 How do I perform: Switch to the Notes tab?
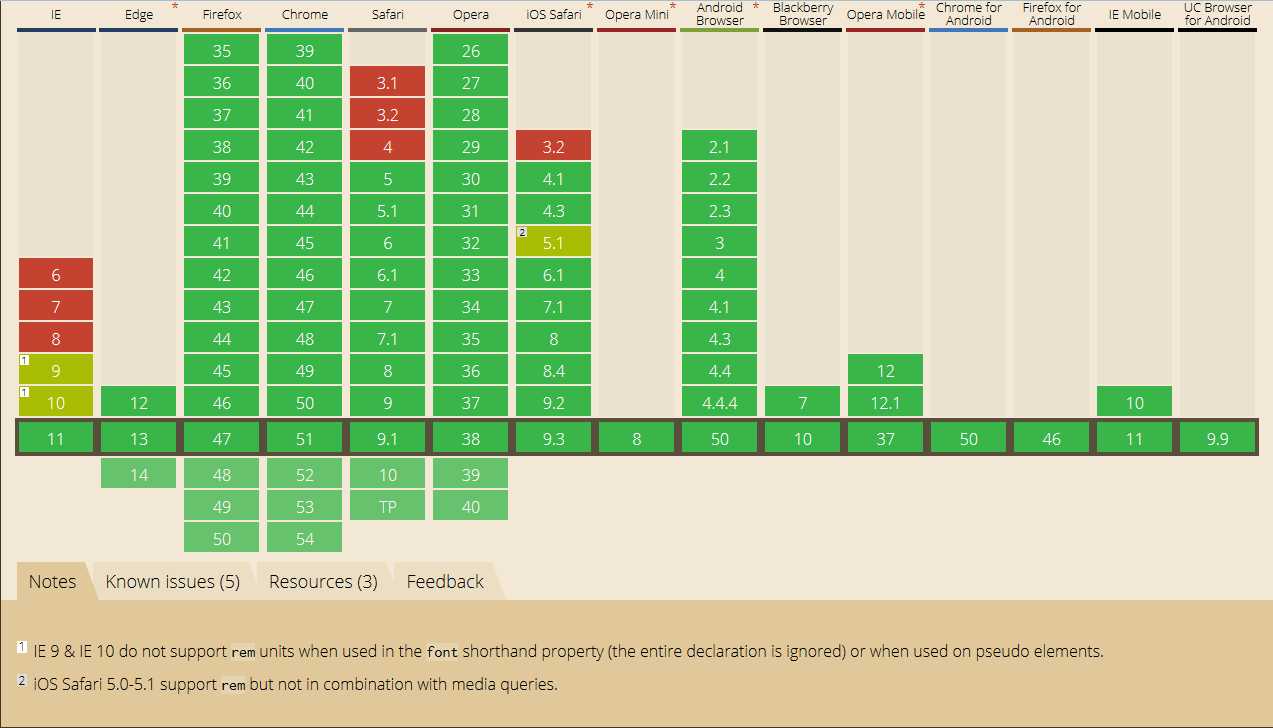(x=53, y=581)
